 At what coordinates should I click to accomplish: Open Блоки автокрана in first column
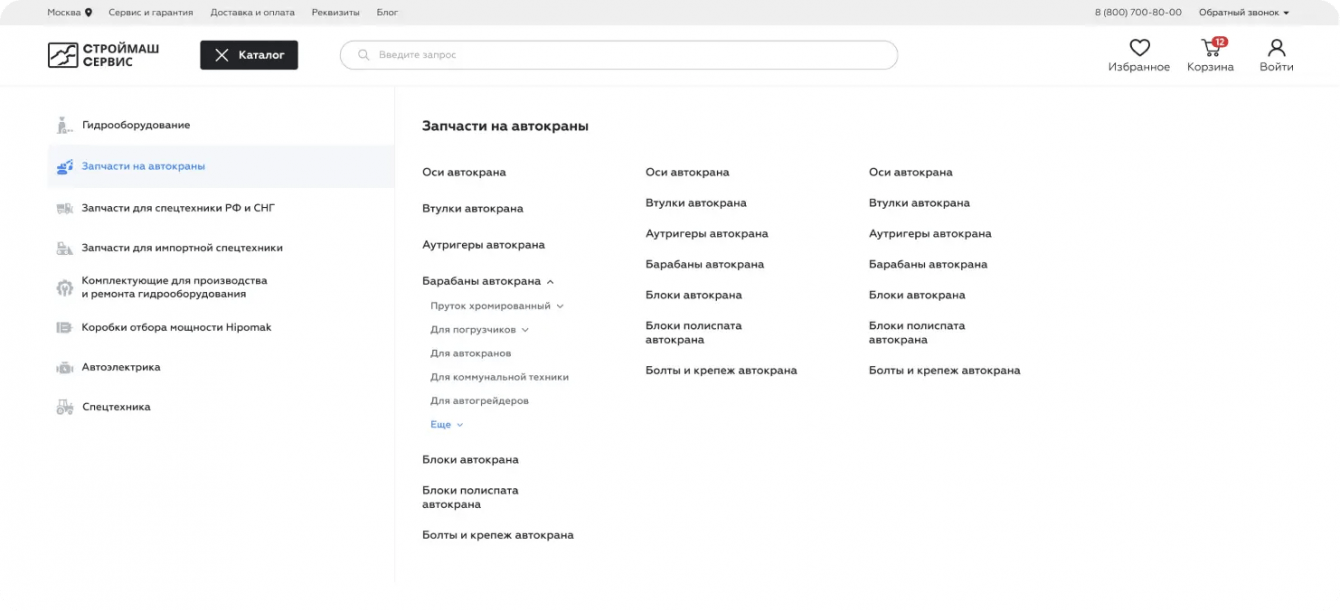point(471,460)
